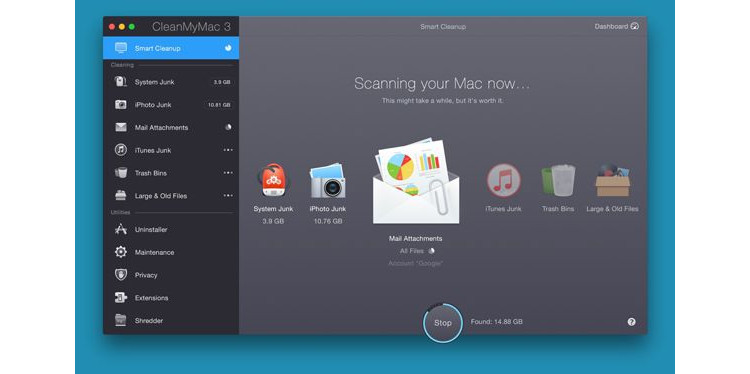This screenshot has width=750, height=374.
Task: Click the 'Found: 14.88 GB' text
Action: coord(496,322)
